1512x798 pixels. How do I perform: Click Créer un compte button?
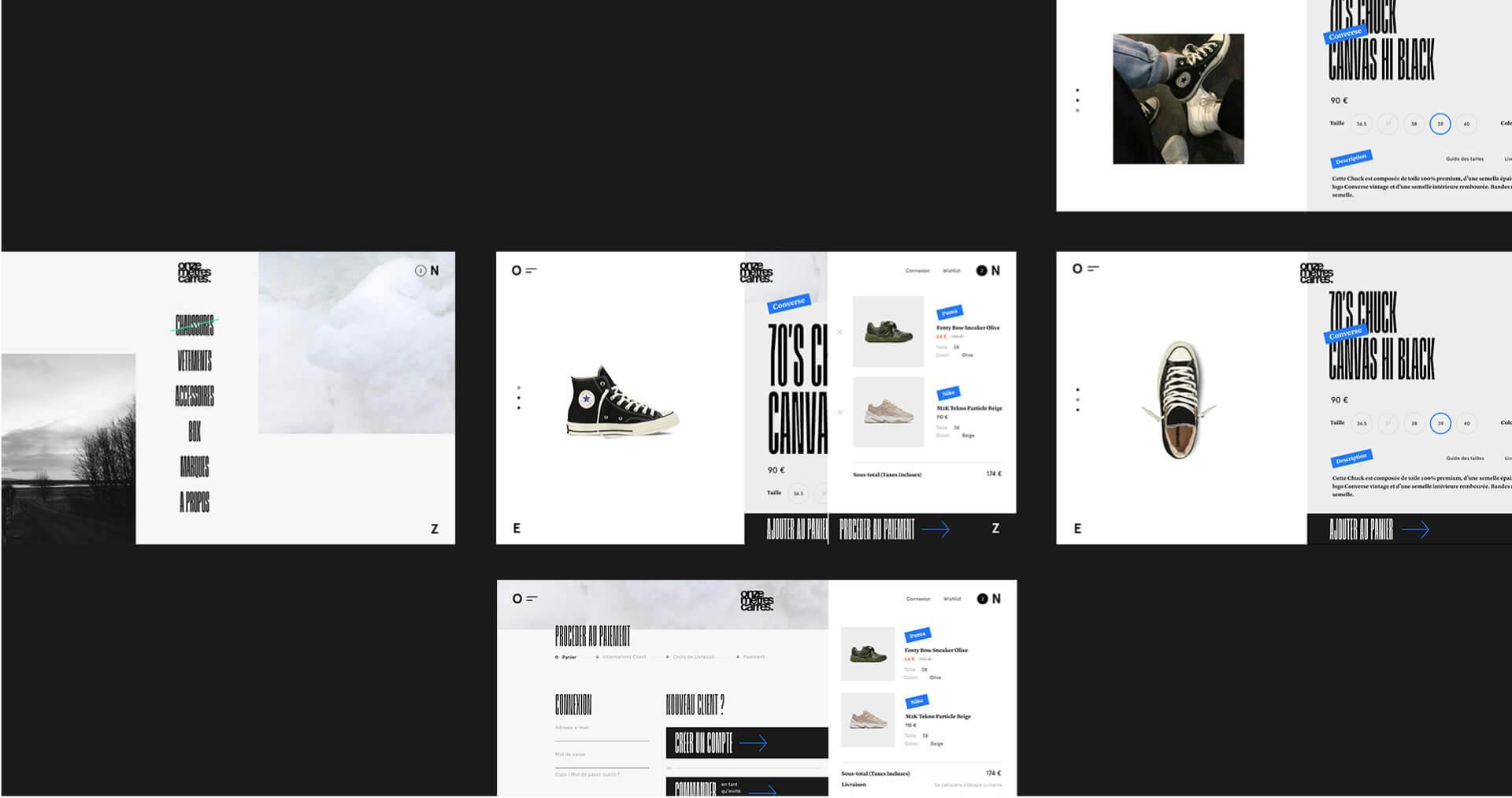pos(747,743)
